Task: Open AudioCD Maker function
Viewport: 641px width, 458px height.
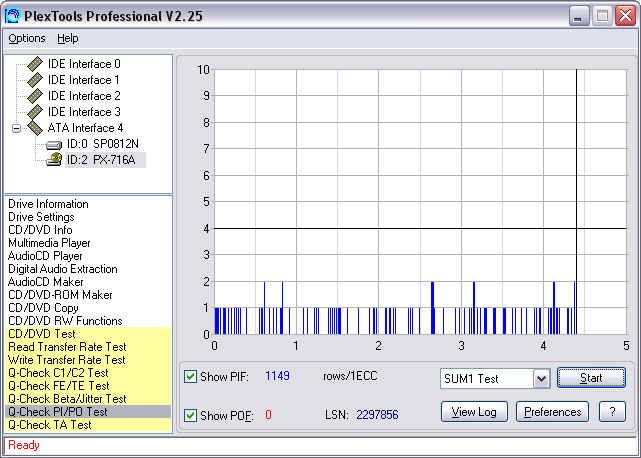Action: [45, 282]
